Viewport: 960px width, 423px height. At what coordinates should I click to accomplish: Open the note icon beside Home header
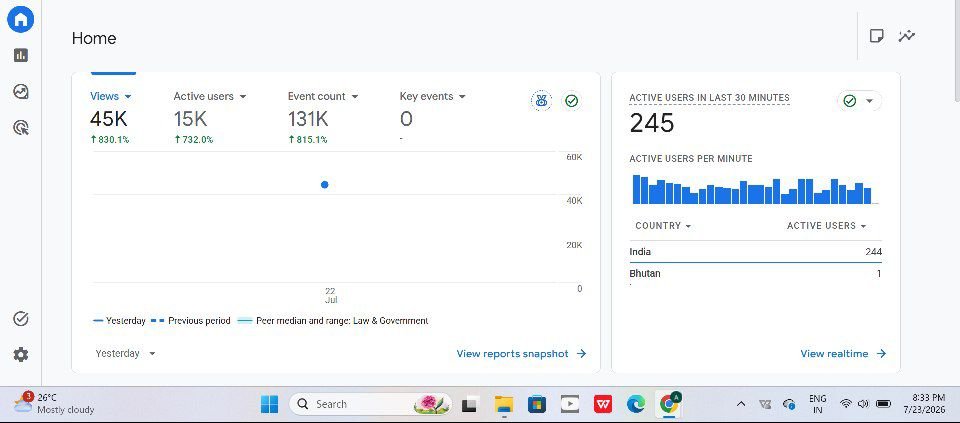[877, 36]
